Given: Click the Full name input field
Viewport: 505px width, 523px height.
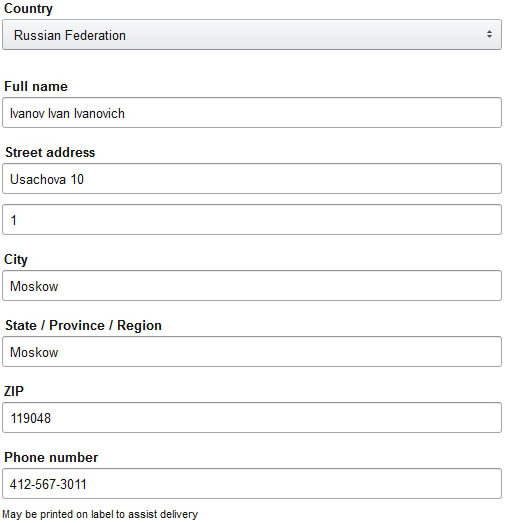Looking at the screenshot, I should coord(252,113).
